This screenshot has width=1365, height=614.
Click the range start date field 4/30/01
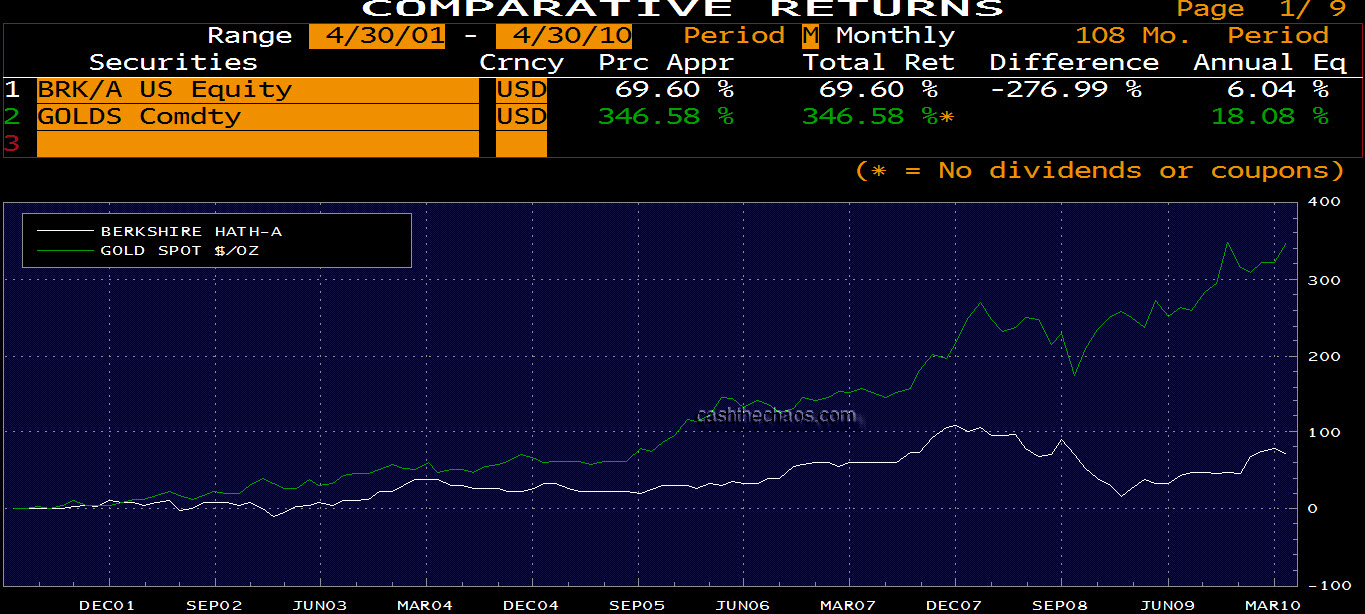(377, 36)
